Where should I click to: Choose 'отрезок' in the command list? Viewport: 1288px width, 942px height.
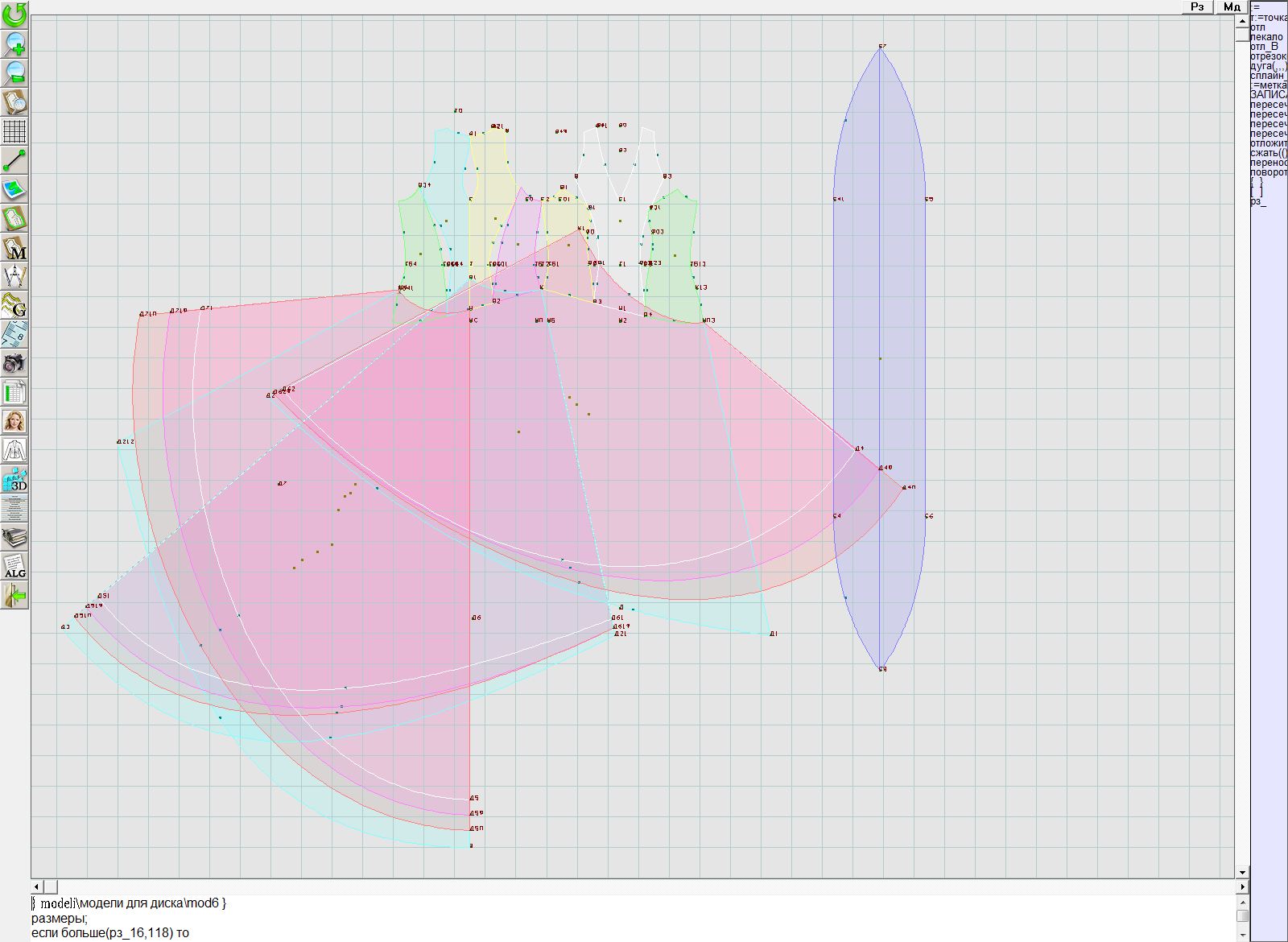(x=1268, y=56)
